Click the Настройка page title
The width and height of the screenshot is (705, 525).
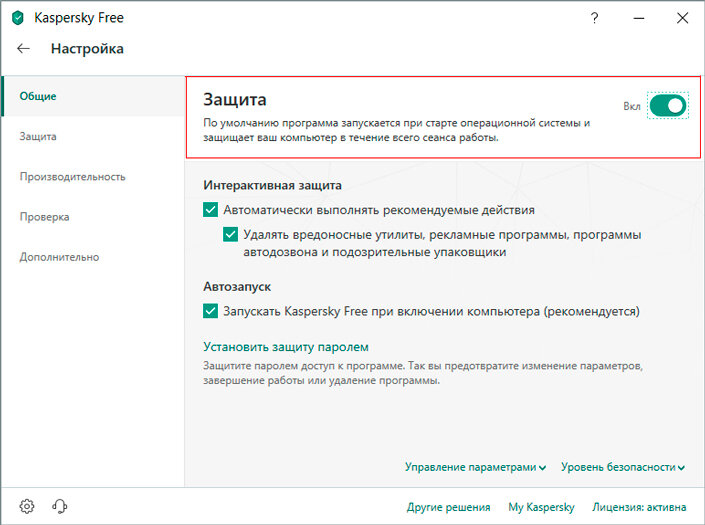click(x=87, y=49)
